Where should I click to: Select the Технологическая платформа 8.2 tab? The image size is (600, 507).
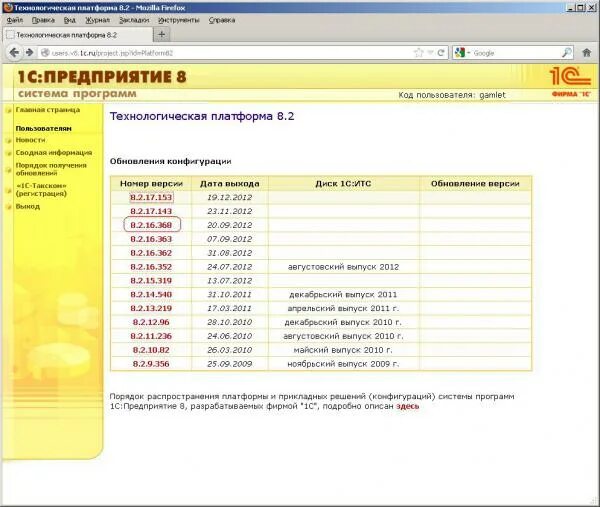pyautogui.click(x=78, y=35)
